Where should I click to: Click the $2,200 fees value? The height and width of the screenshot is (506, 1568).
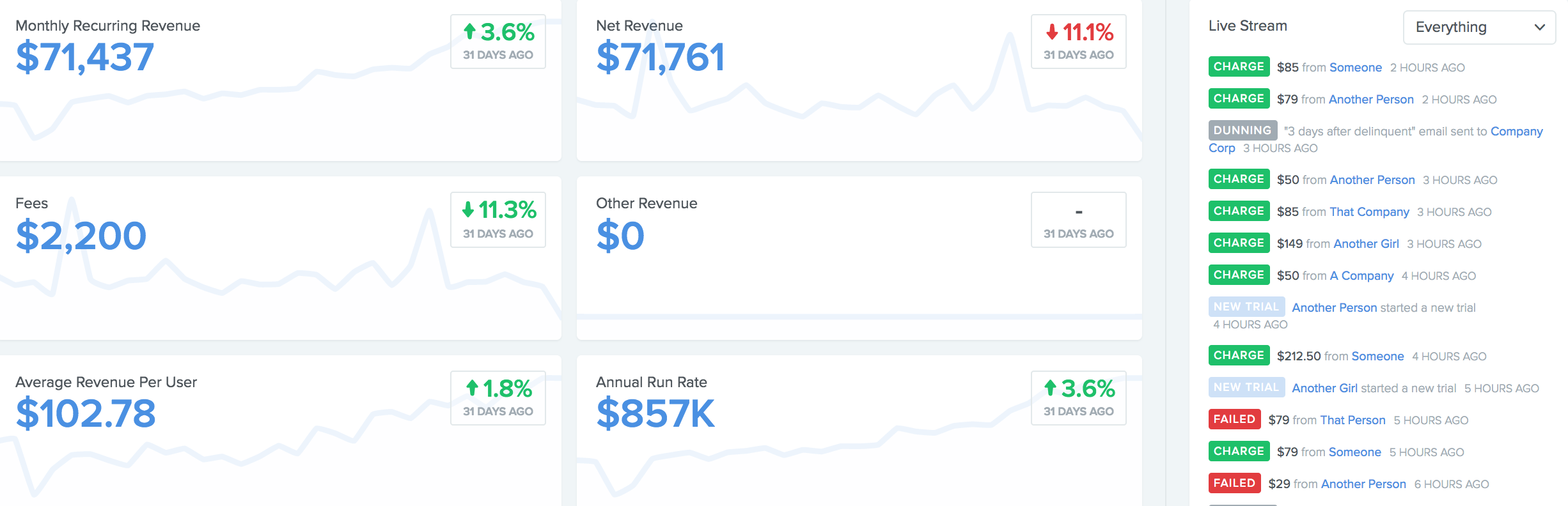[x=81, y=236]
